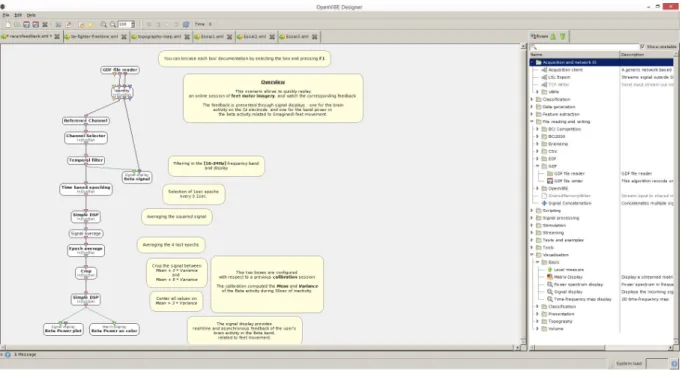Viewport: 682px width, 371px height.
Task: Select the Time-frequency map display entry
Action: (x=582, y=299)
